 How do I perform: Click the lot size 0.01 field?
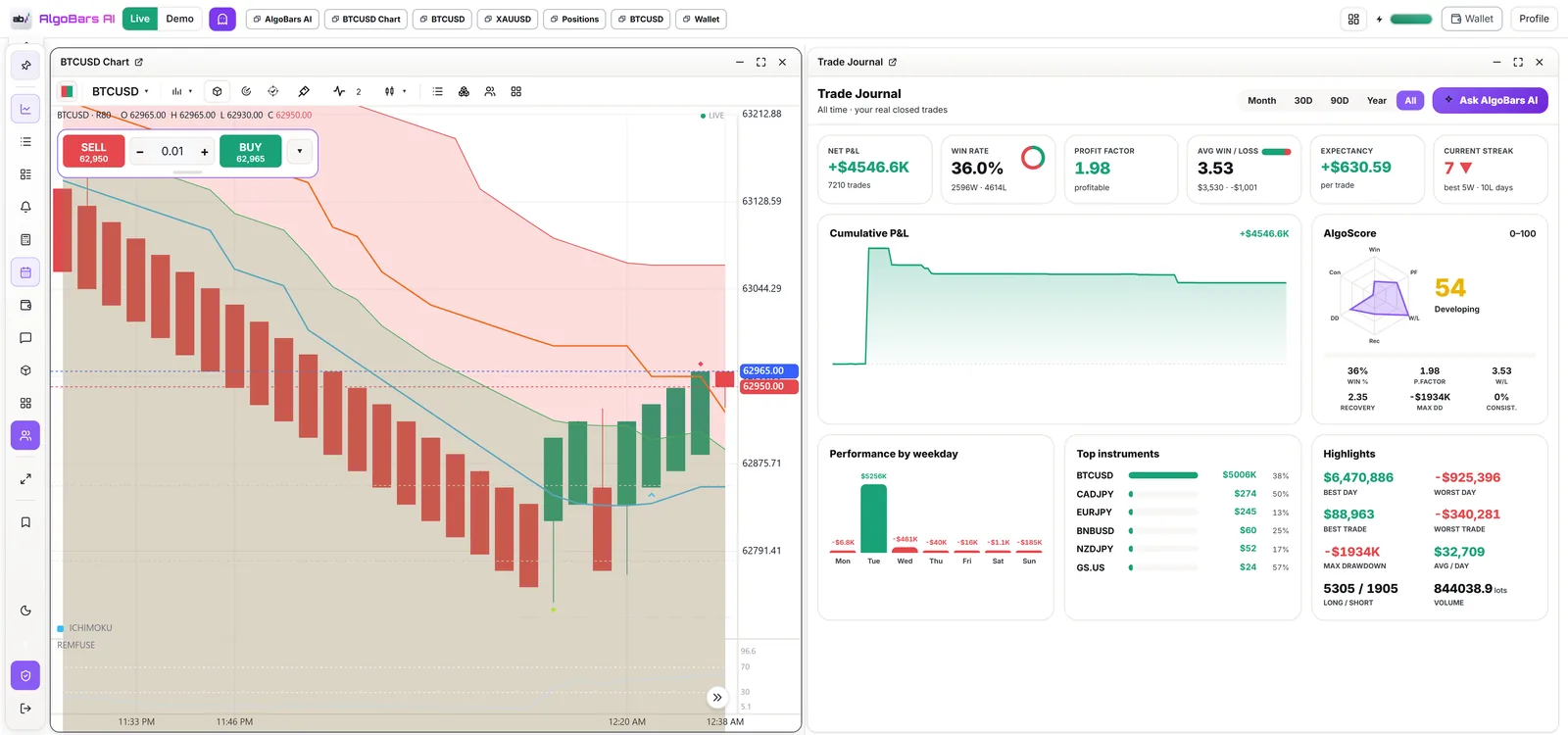click(x=172, y=152)
